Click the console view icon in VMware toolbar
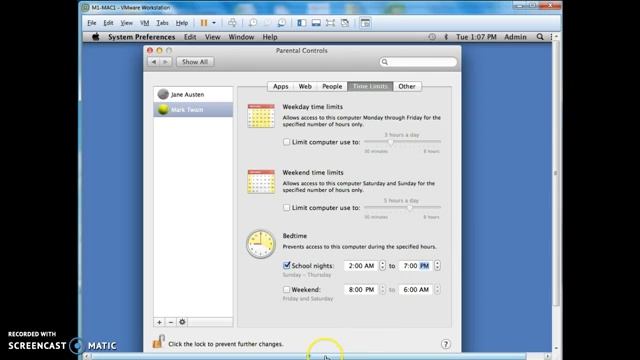This screenshot has width=640, height=360. click(365, 23)
